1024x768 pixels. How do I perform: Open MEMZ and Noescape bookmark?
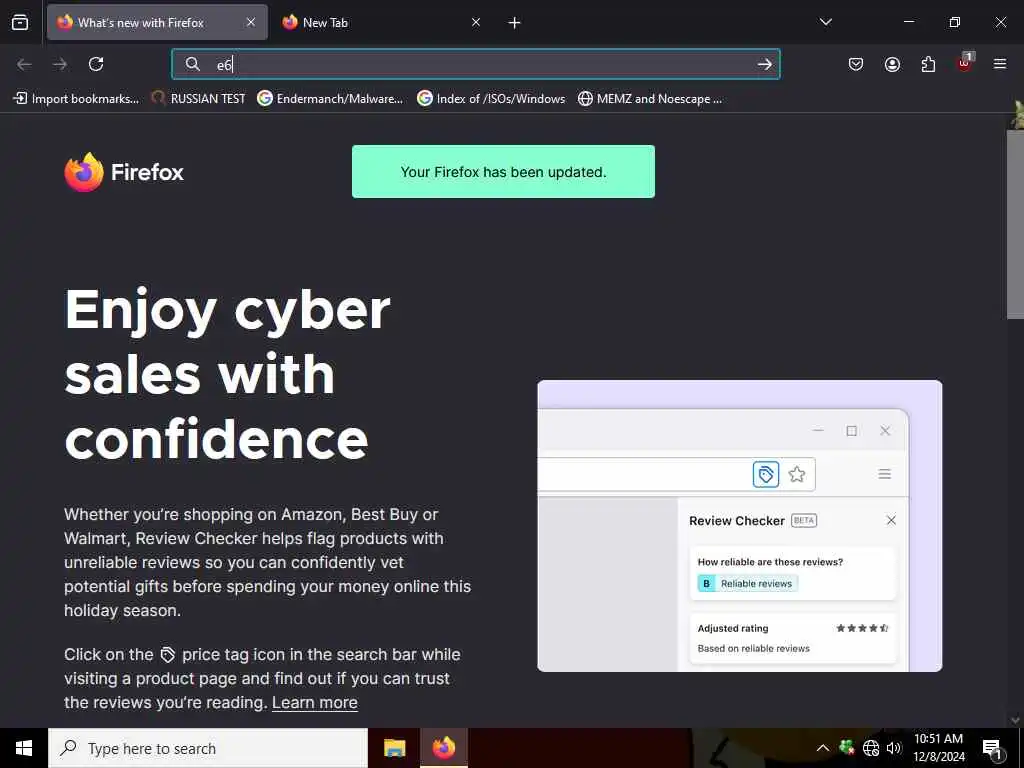(x=650, y=99)
